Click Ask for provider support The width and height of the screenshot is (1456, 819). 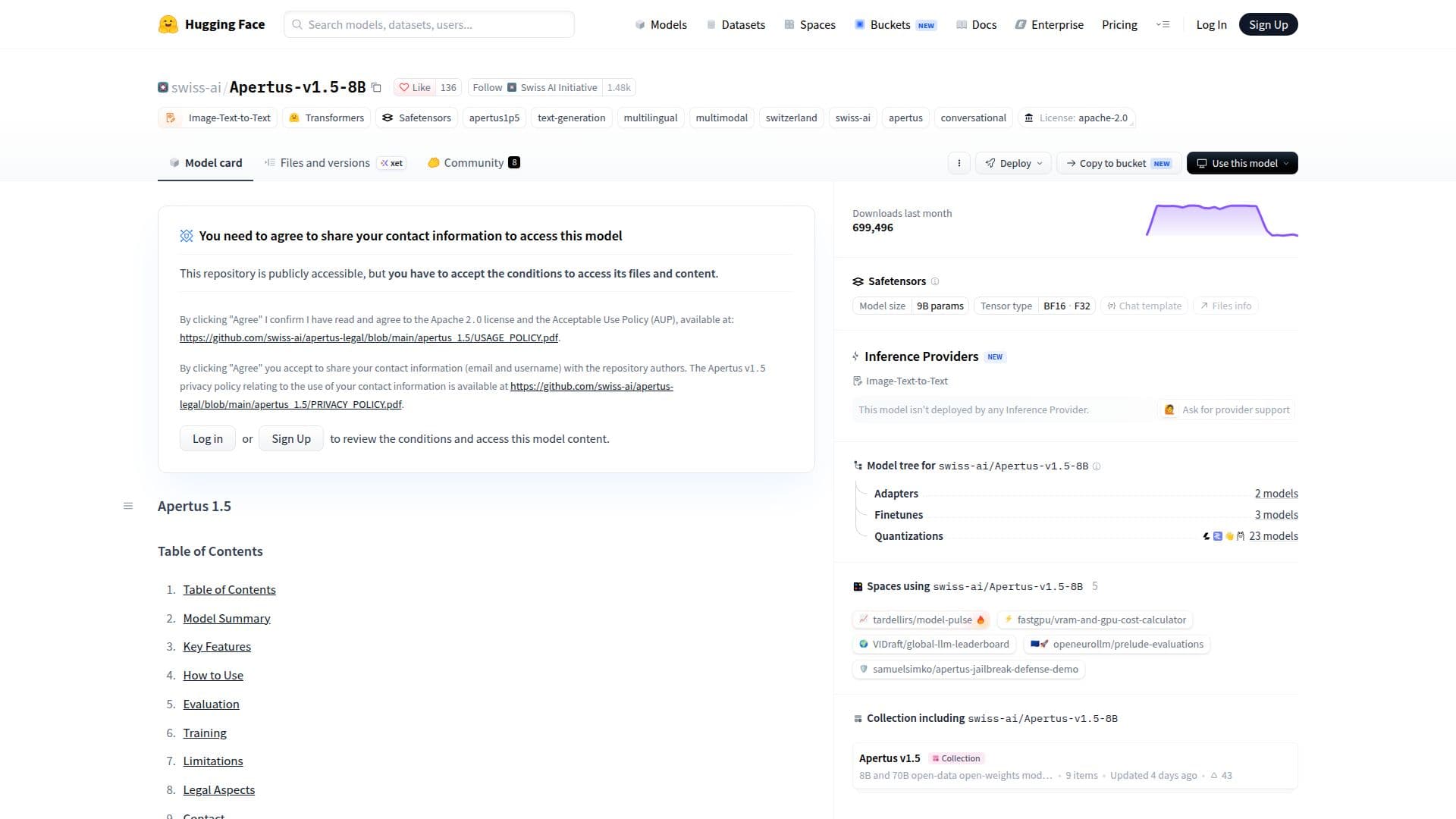(x=1226, y=409)
